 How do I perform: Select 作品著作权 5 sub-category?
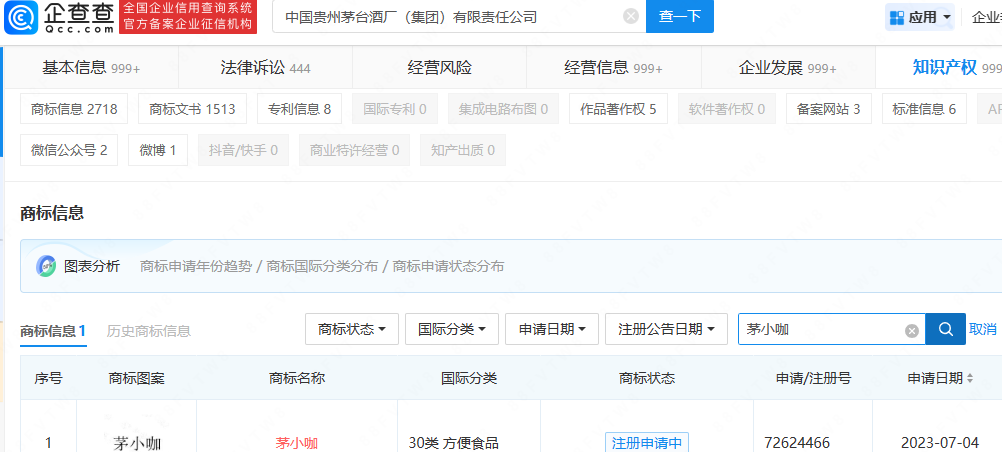[618, 109]
